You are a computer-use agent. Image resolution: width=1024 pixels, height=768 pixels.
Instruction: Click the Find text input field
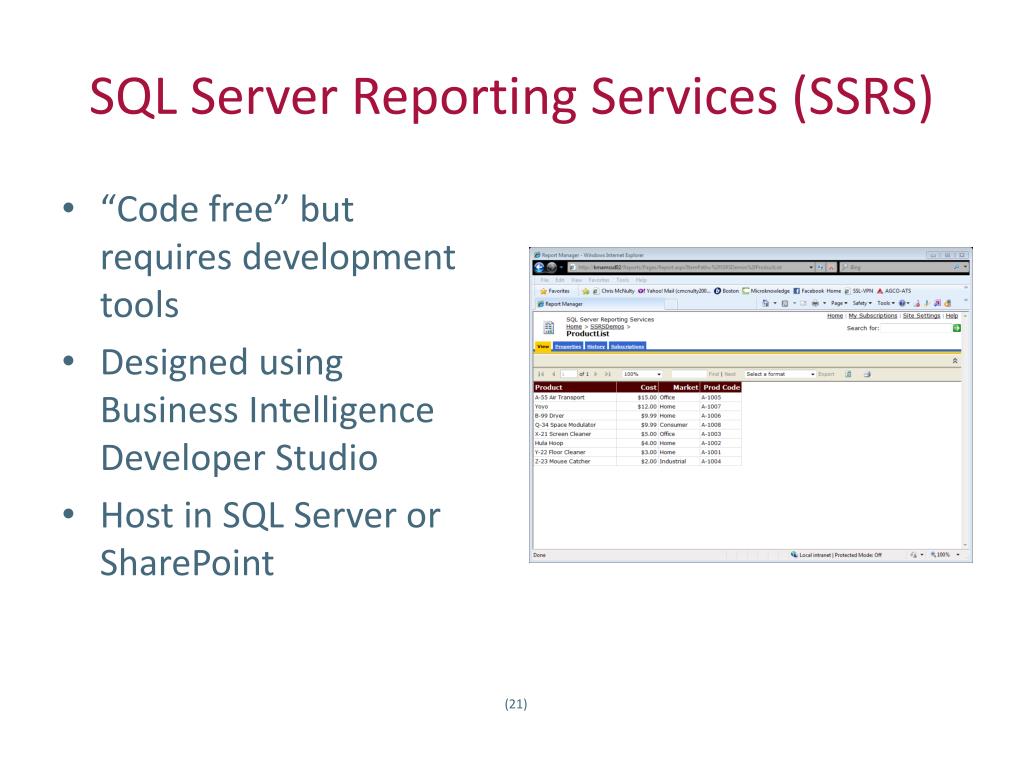point(688,374)
